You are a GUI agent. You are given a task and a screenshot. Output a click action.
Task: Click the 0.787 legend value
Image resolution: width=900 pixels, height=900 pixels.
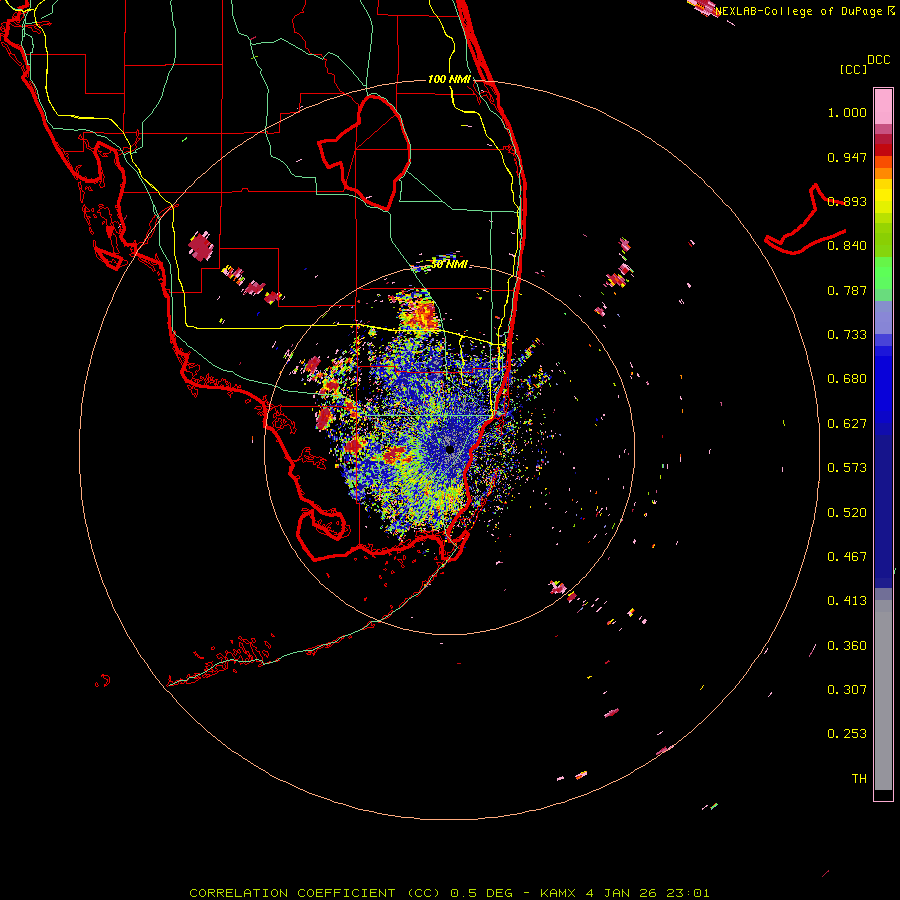click(847, 290)
